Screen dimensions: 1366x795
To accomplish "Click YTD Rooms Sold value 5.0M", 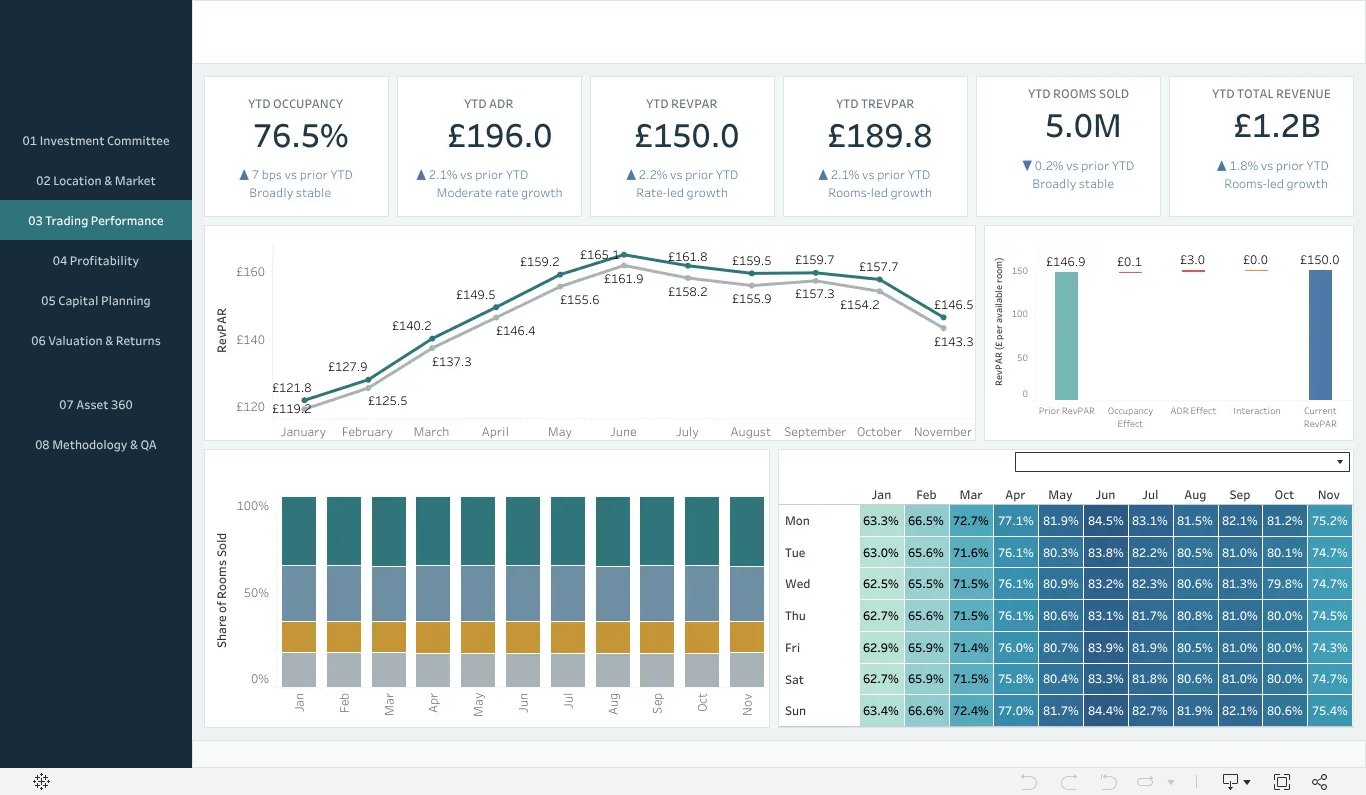I will [x=1083, y=126].
